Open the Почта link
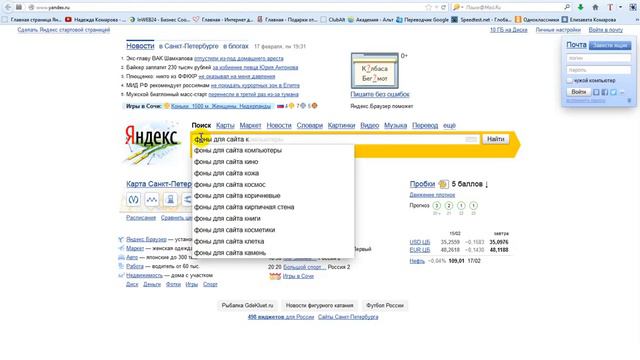 576,45
